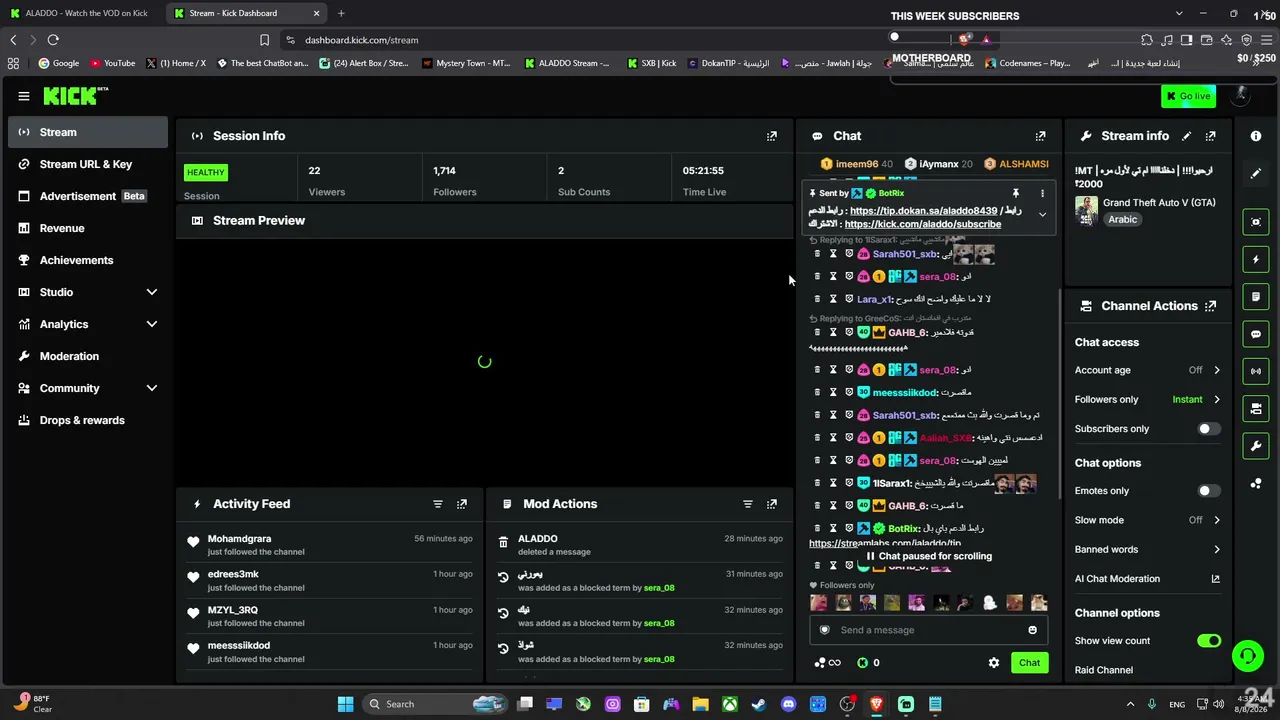Pop out the Chat panel

click(x=1040, y=136)
